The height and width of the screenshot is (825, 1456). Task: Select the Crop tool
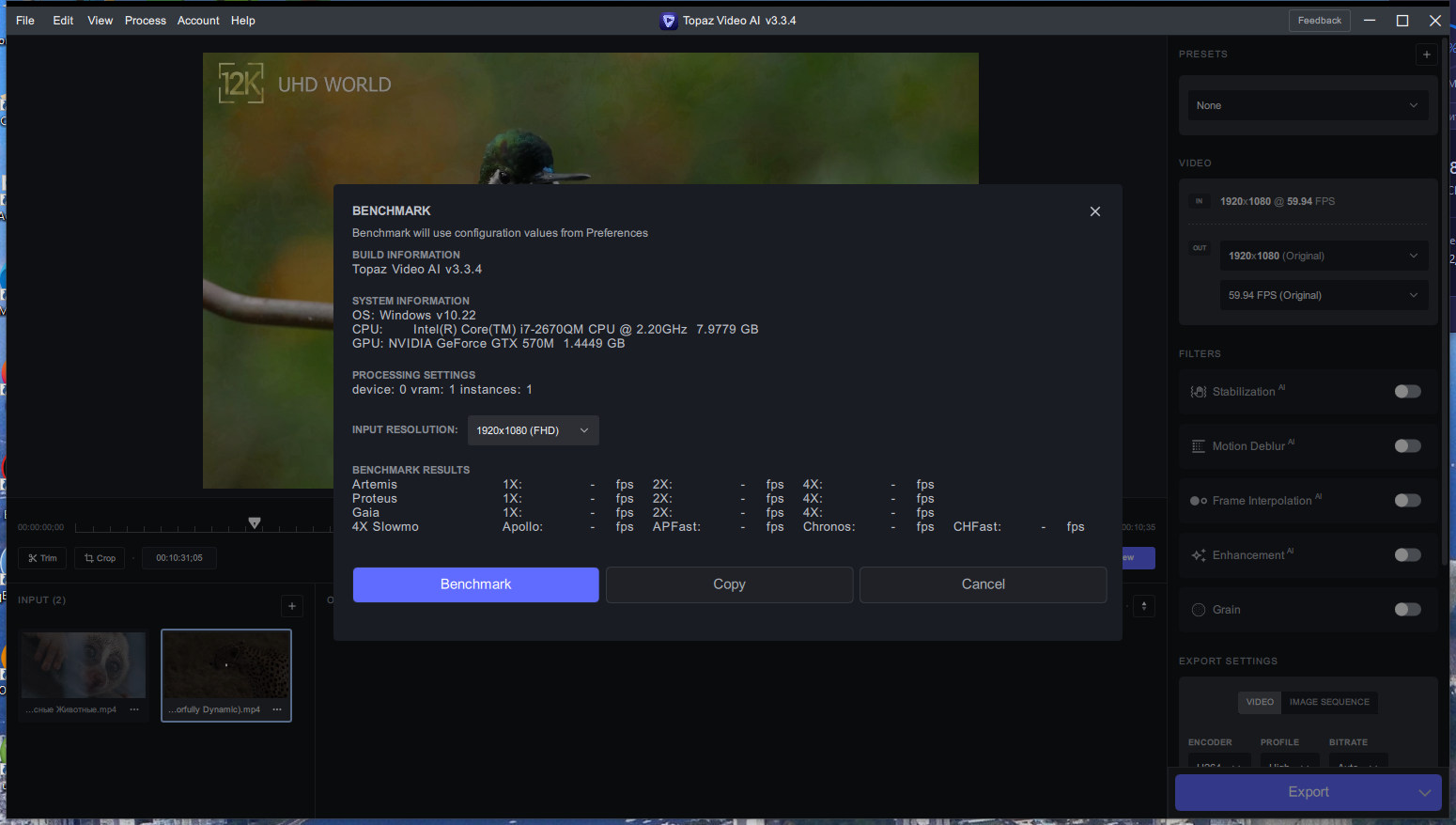pyautogui.click(x=100, y=558)
